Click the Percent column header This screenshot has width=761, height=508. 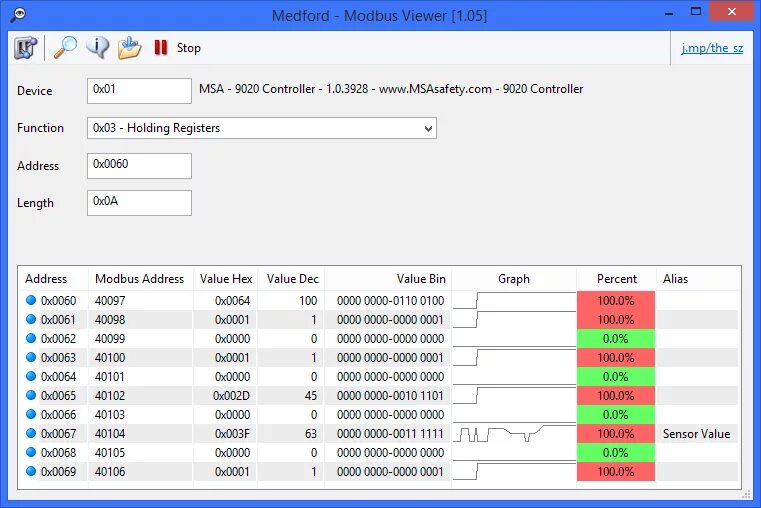click(616, 279)
